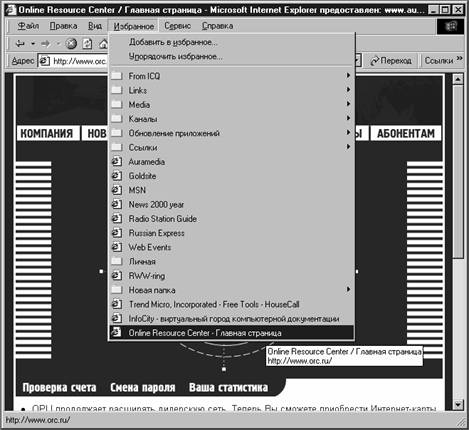Open the Каналы favorites folder
This screenshot has width=469, height=430.
click(x=143, y=119)
